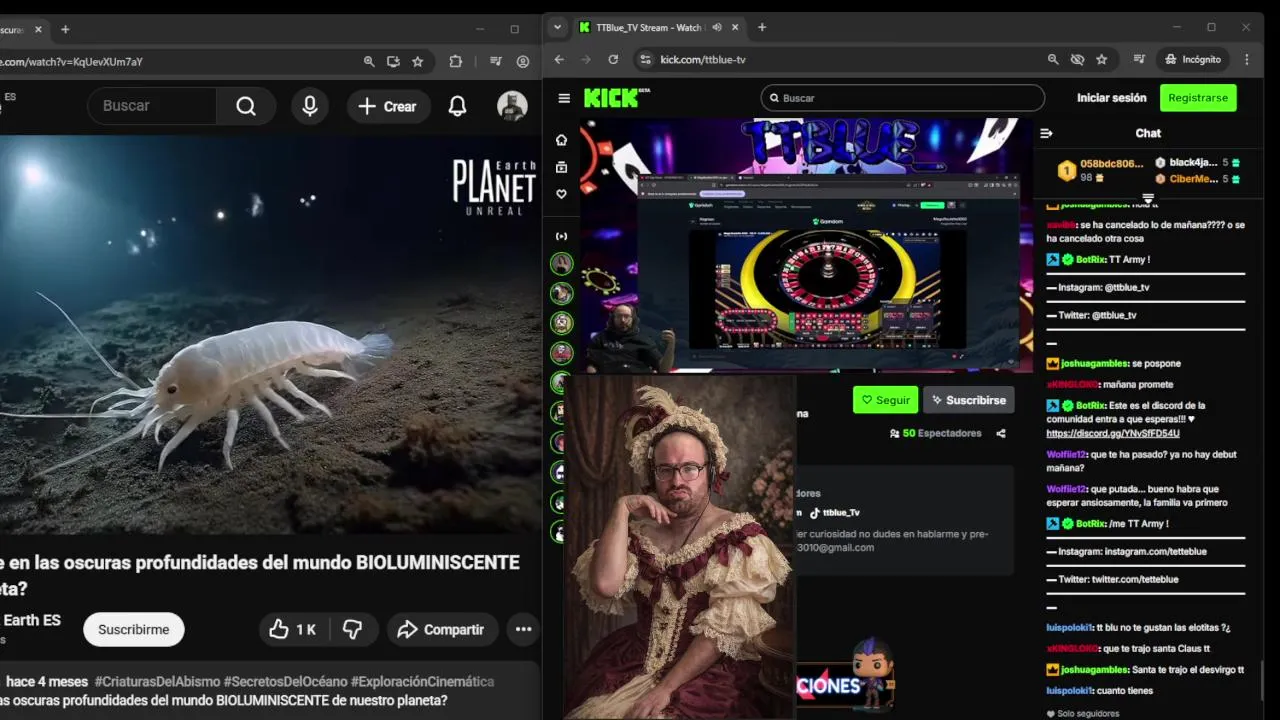Close the TTBlue_TV Stream tab

tap(736, 28)
